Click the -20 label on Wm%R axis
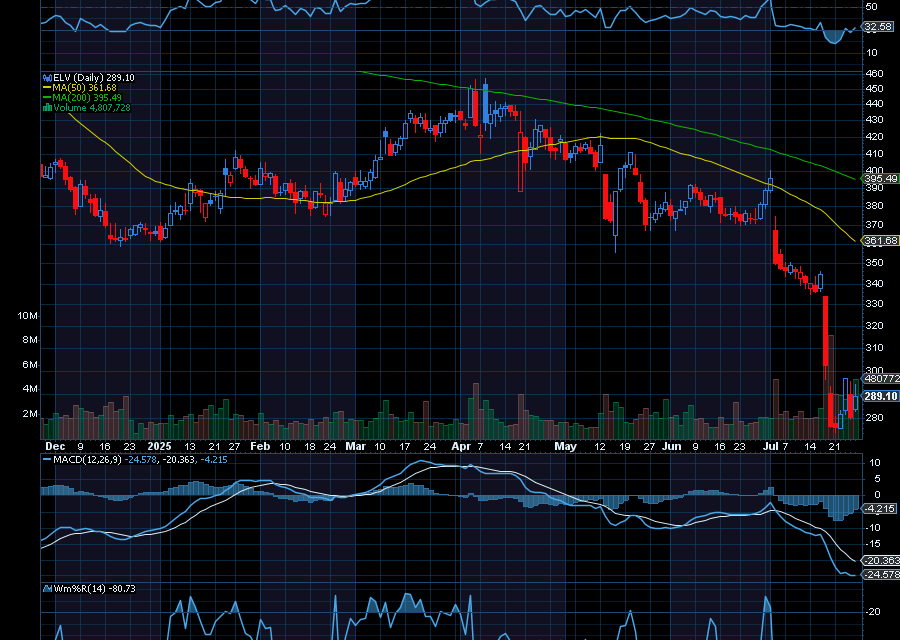Viewport: 900px width, 640px height. 872,612
